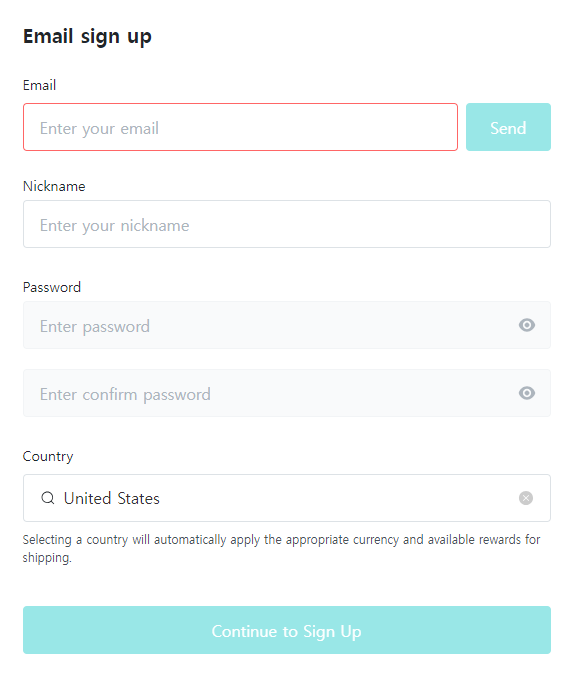The height and width of the screenshot is (674, 575).
Task: Open the Country selector showing United States
Action: coord(287,498)
